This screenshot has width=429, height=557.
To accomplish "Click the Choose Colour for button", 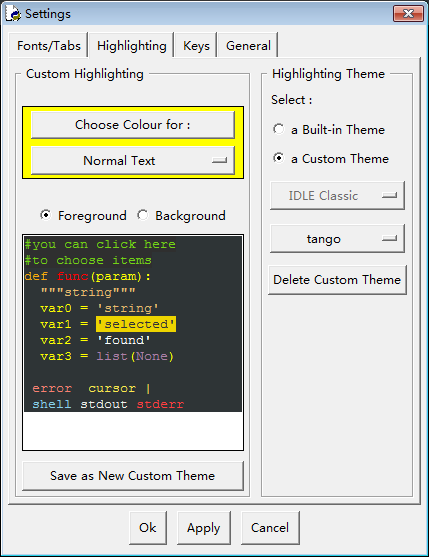I will click(x=133, y=125).
